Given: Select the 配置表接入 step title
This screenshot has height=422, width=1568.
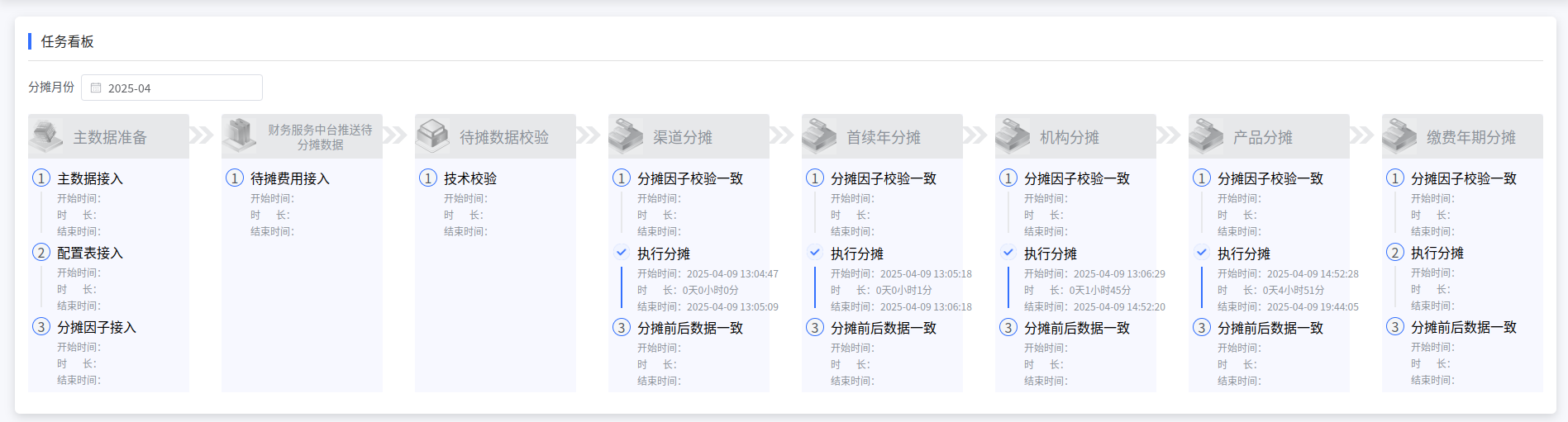Looking at the screenshot, I should pos(90,253).
